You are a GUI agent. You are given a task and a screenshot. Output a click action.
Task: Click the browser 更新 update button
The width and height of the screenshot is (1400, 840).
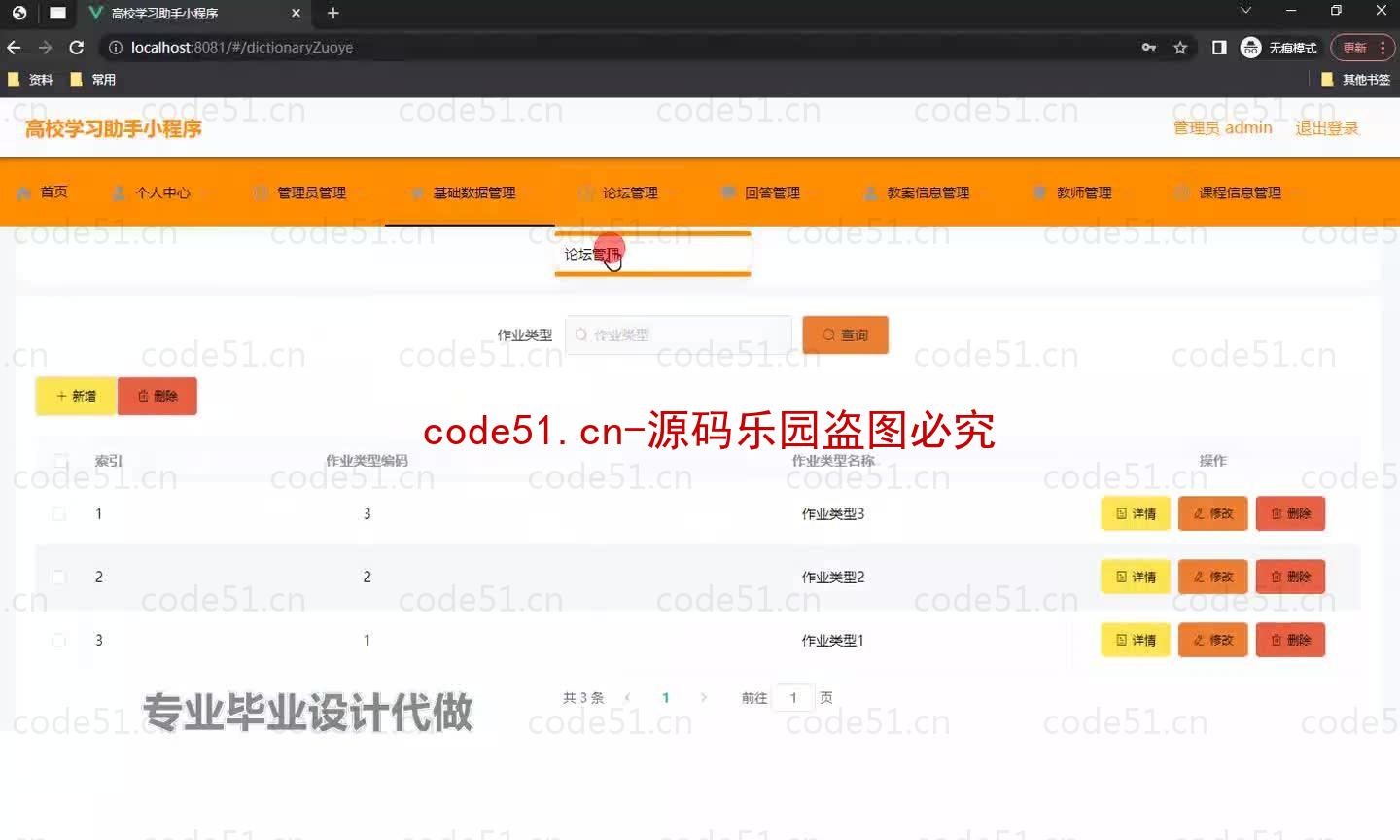click(1354, 48)
